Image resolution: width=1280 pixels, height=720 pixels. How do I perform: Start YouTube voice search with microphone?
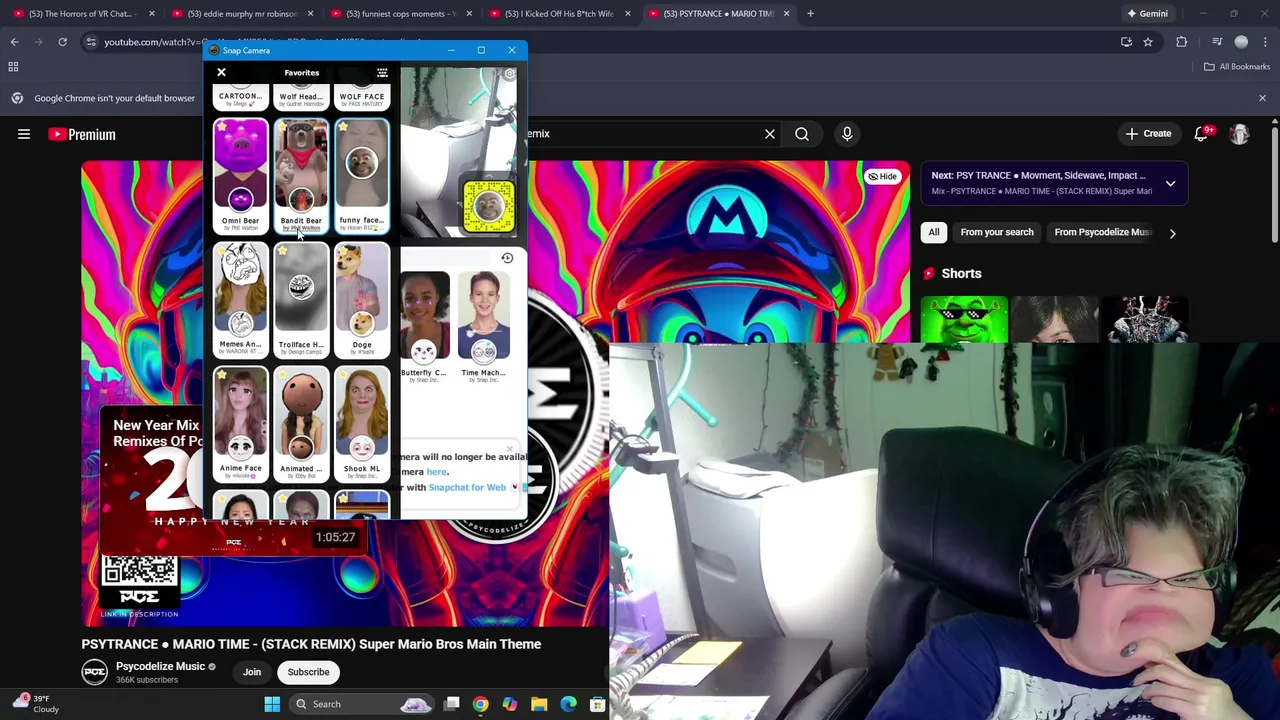847,133
